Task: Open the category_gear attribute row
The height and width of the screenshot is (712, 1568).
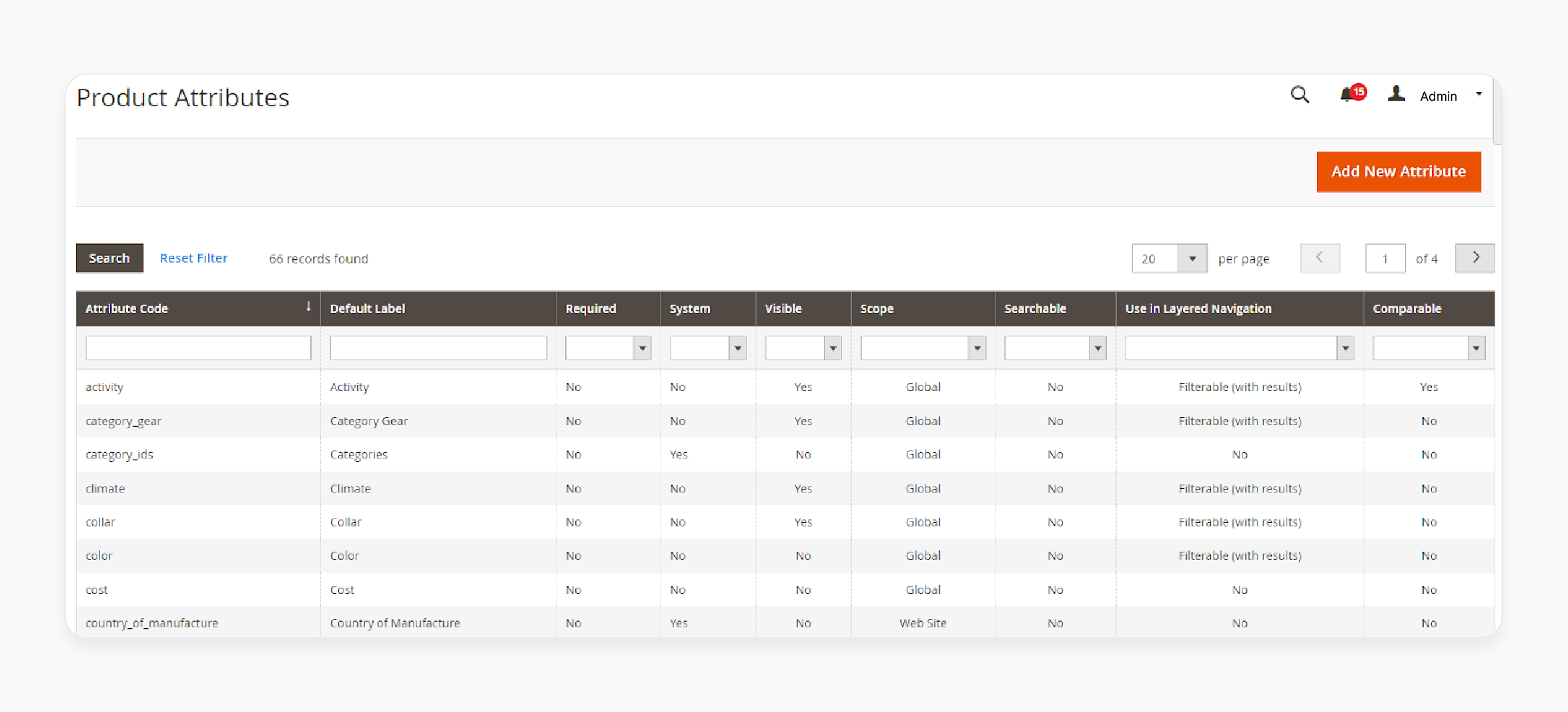Action: tap(785, 421)
